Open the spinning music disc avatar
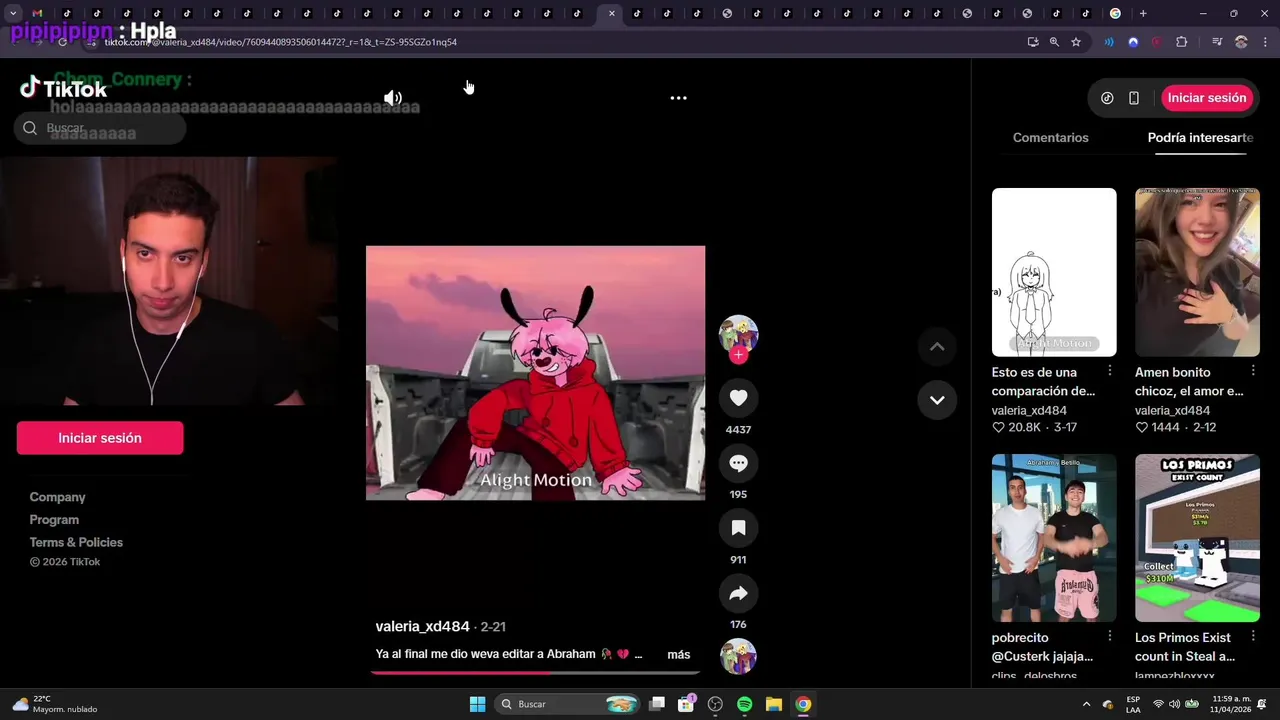Image resolution: width=1280 pixels, height=720 pixels. pyautogui.click(x=738, y=657)
